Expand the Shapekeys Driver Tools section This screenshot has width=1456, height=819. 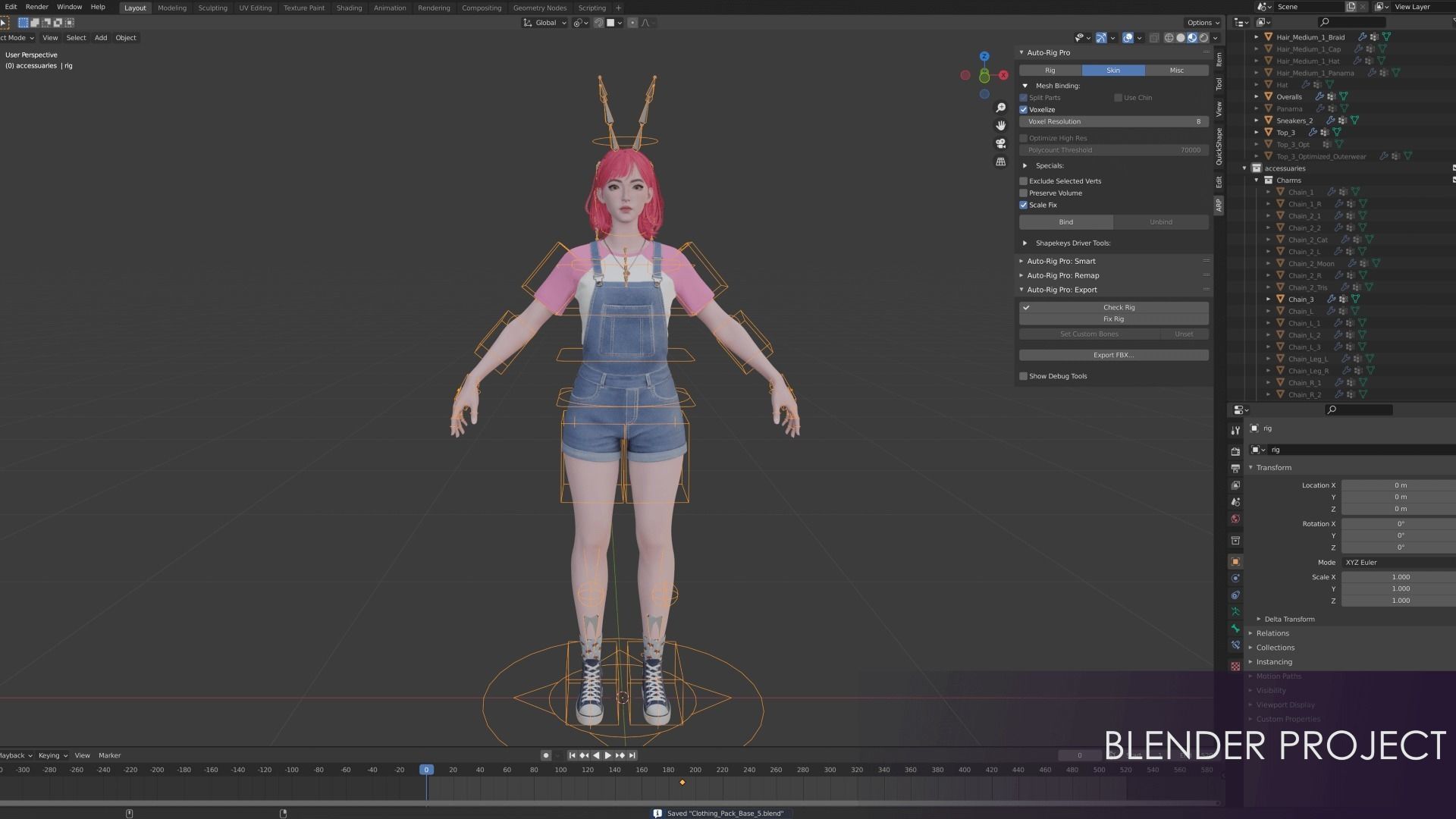click(1025, 243)
